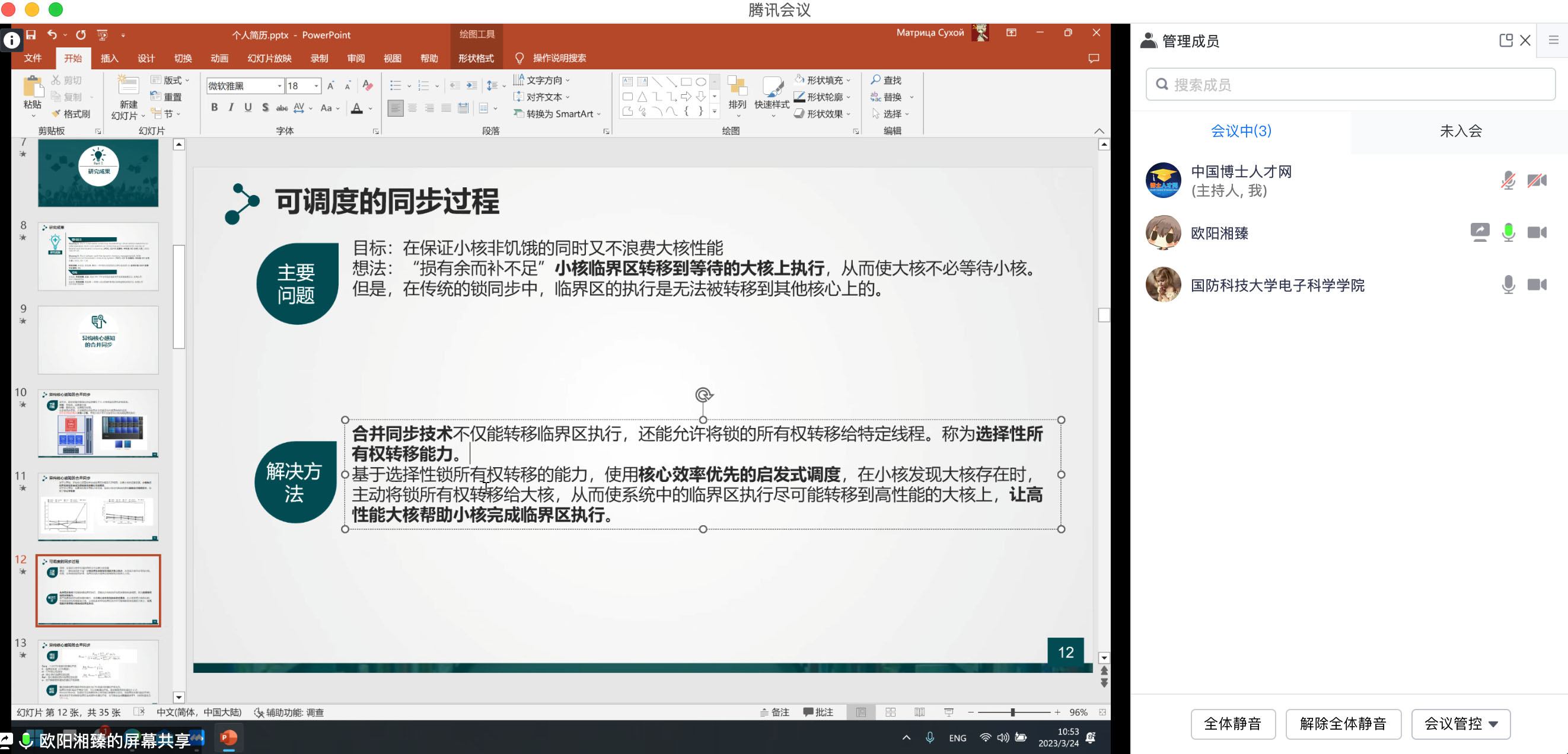The image size is (1568, 754).
Task: Decrease list indent level
Action: click(x=454, y=86)
